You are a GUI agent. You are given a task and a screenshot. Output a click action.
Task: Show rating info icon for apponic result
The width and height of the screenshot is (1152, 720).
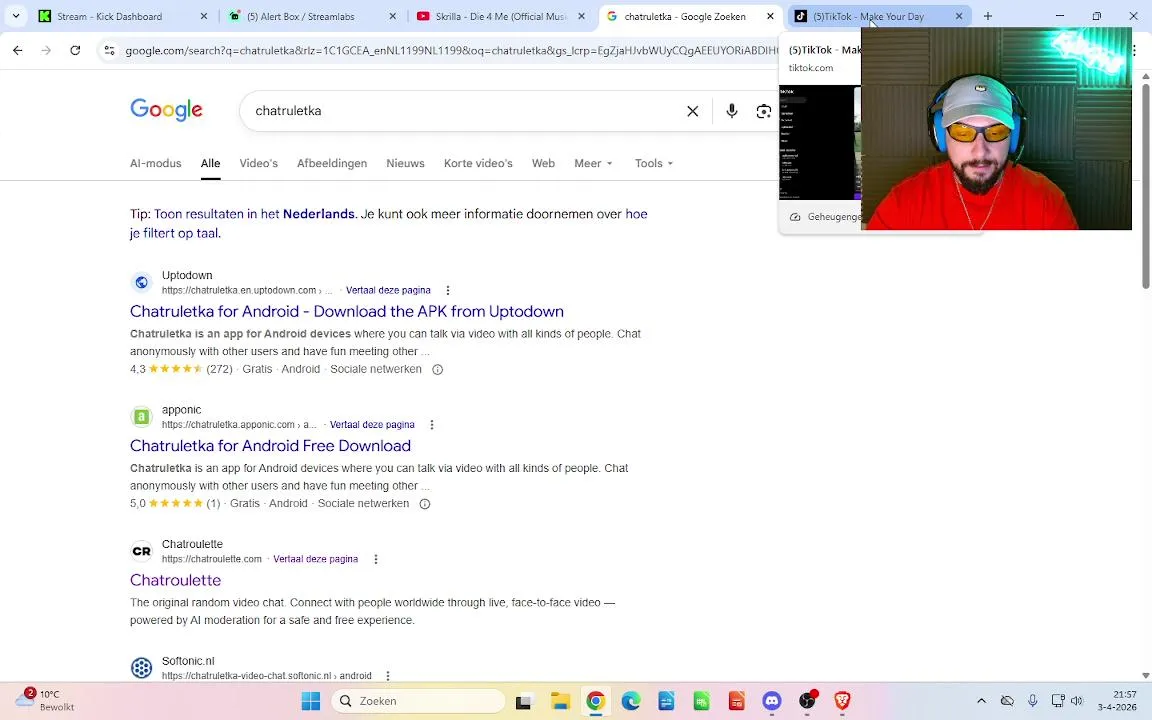tap(425, 504)
